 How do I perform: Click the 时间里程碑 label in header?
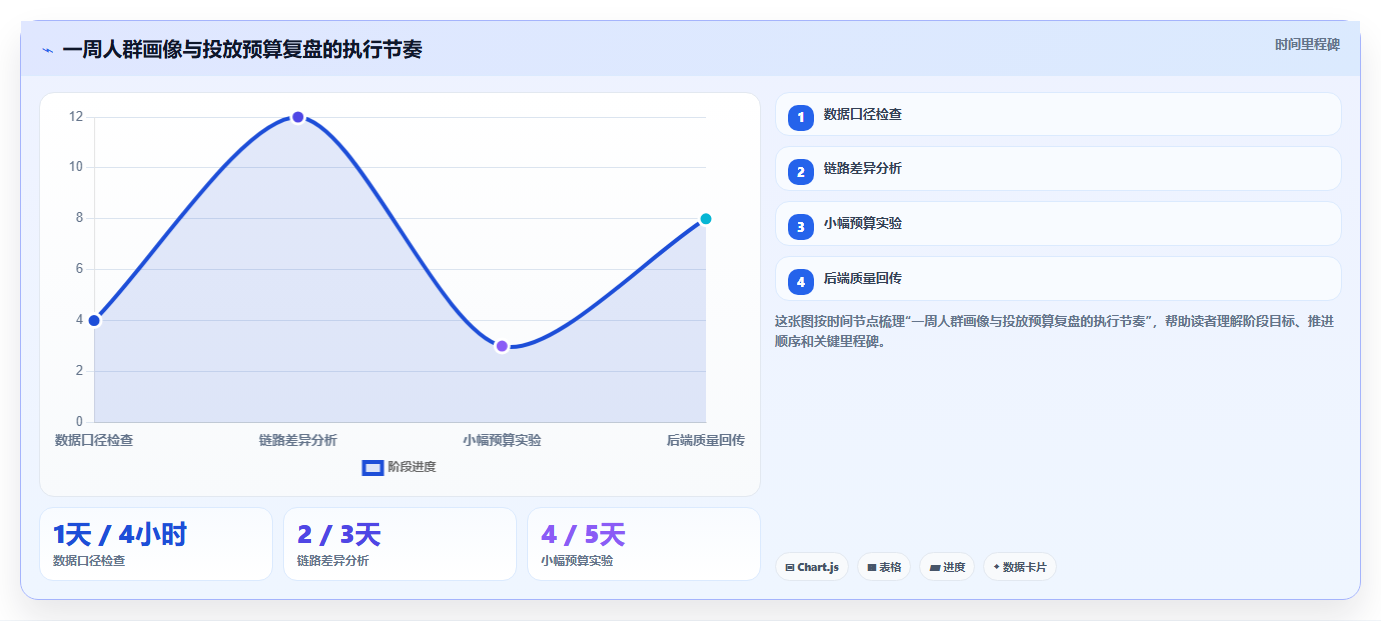coord(1307,44)
